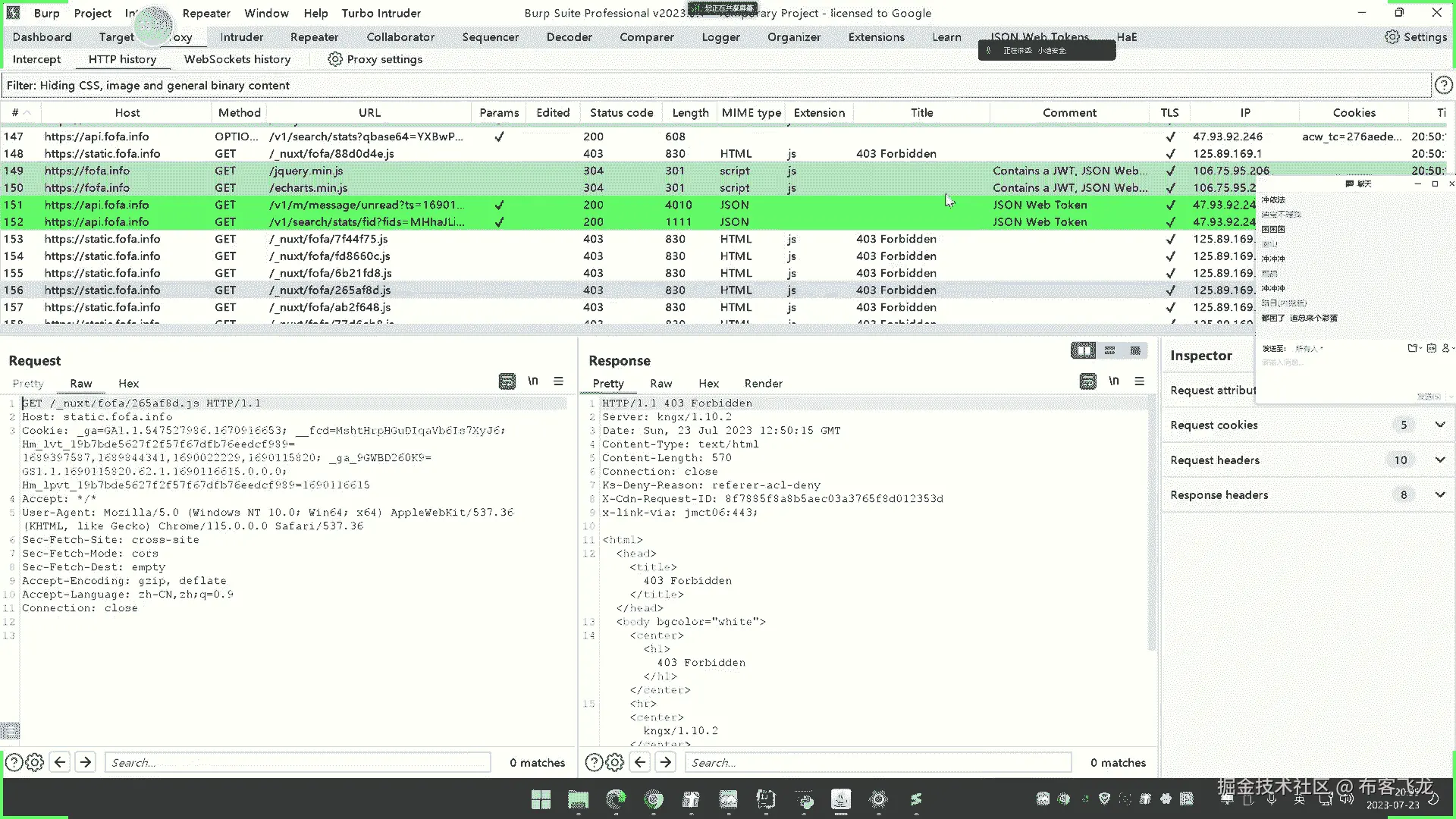This screenshot has height=819, width=1456.
Task: Click the Request pane message wrap icon
Action: (507, 381)
